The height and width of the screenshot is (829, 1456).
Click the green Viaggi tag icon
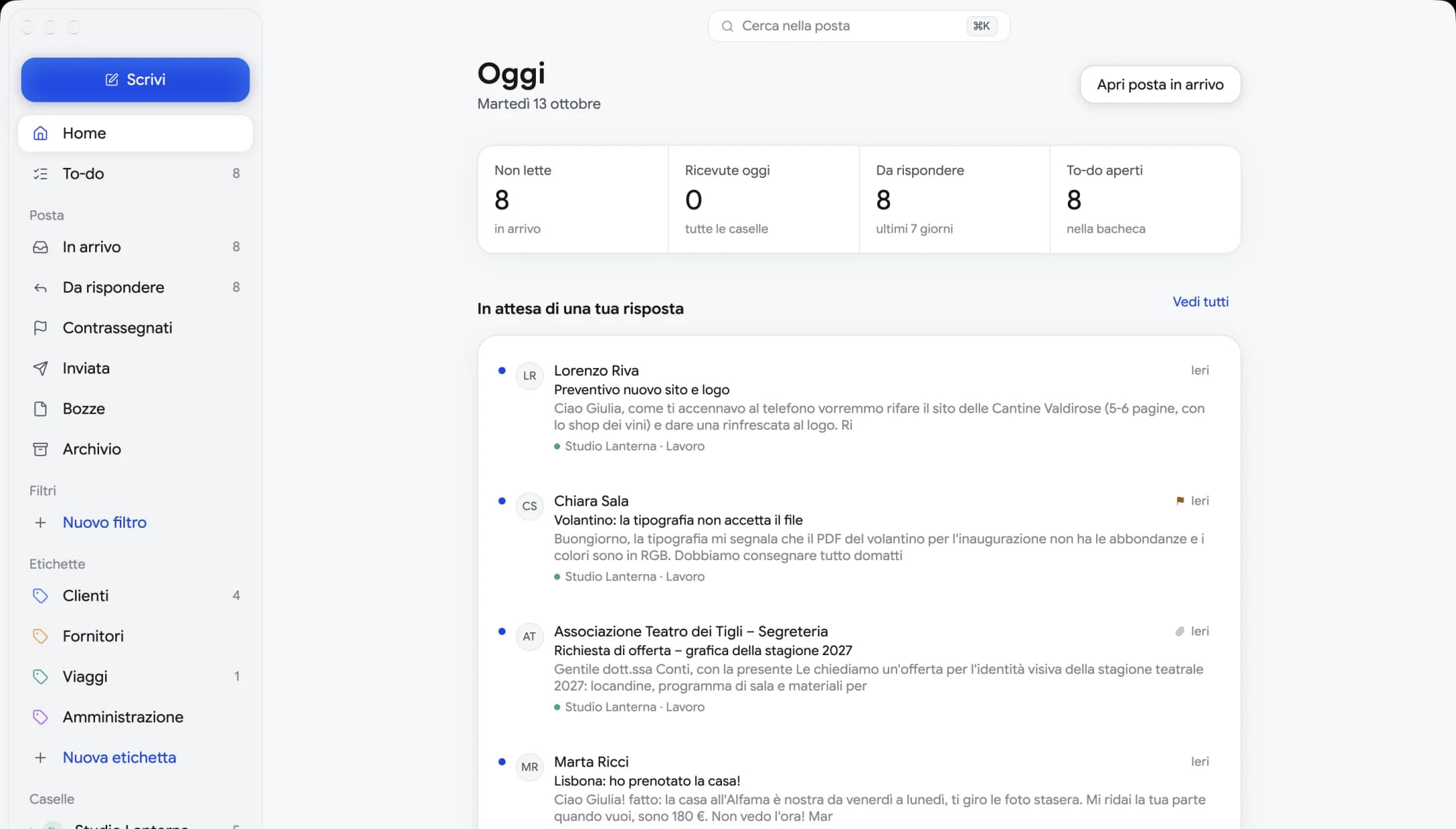40,677
